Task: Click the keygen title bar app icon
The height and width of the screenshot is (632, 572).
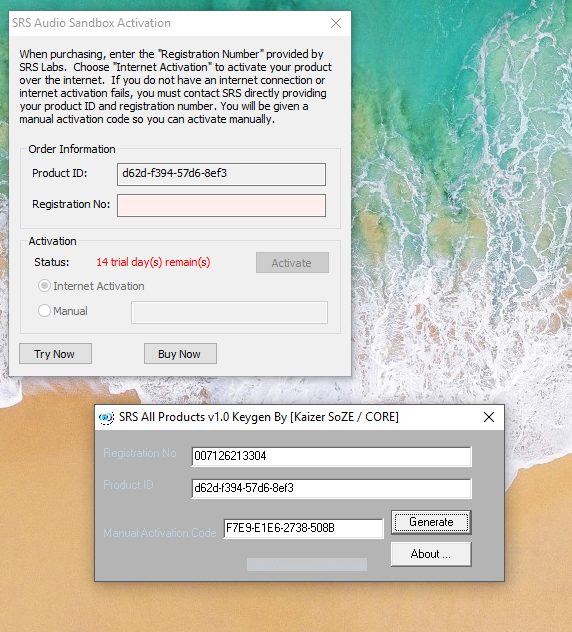Action: 106,417
